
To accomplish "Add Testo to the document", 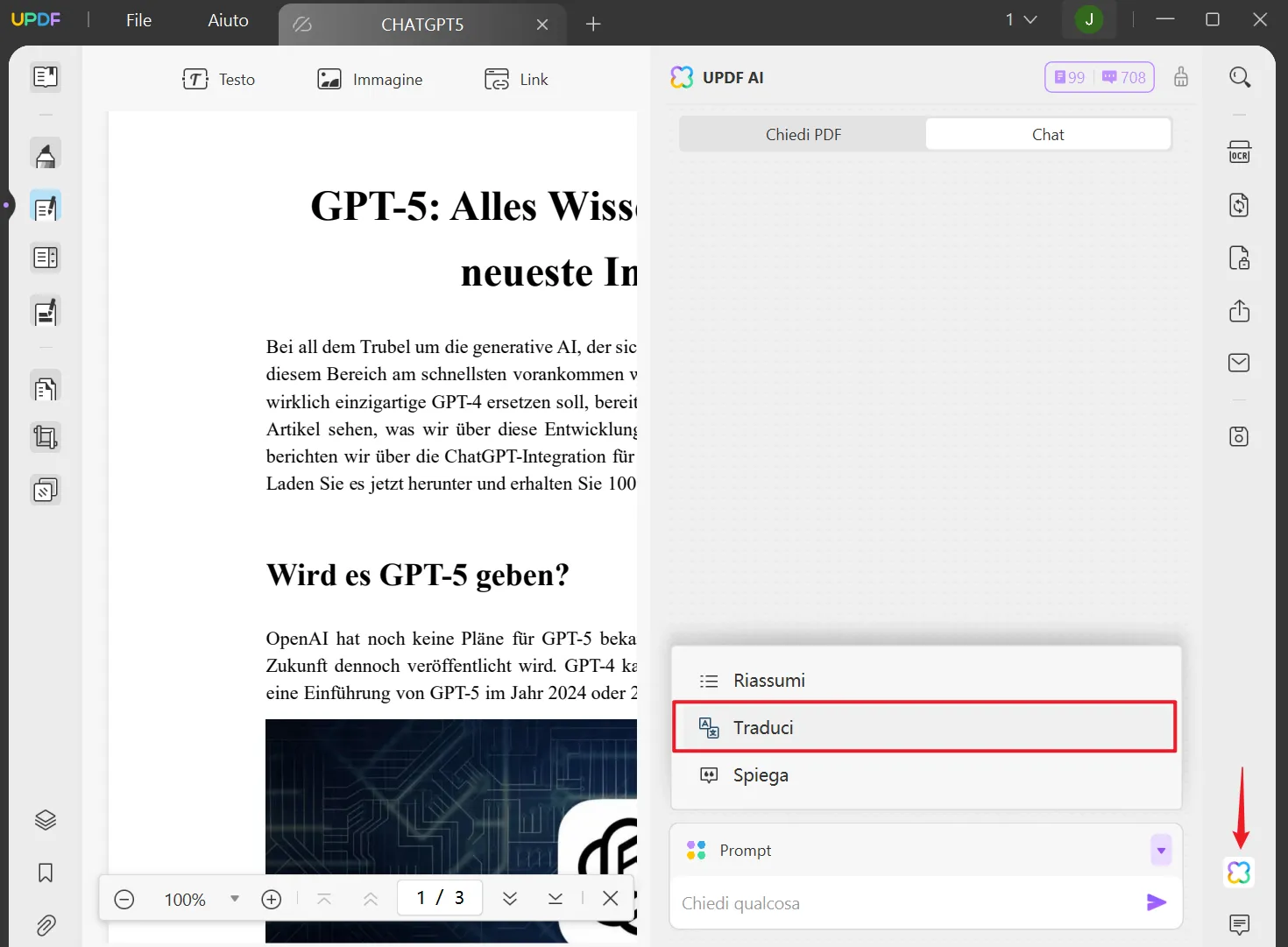I will click(x=219, y=80).
